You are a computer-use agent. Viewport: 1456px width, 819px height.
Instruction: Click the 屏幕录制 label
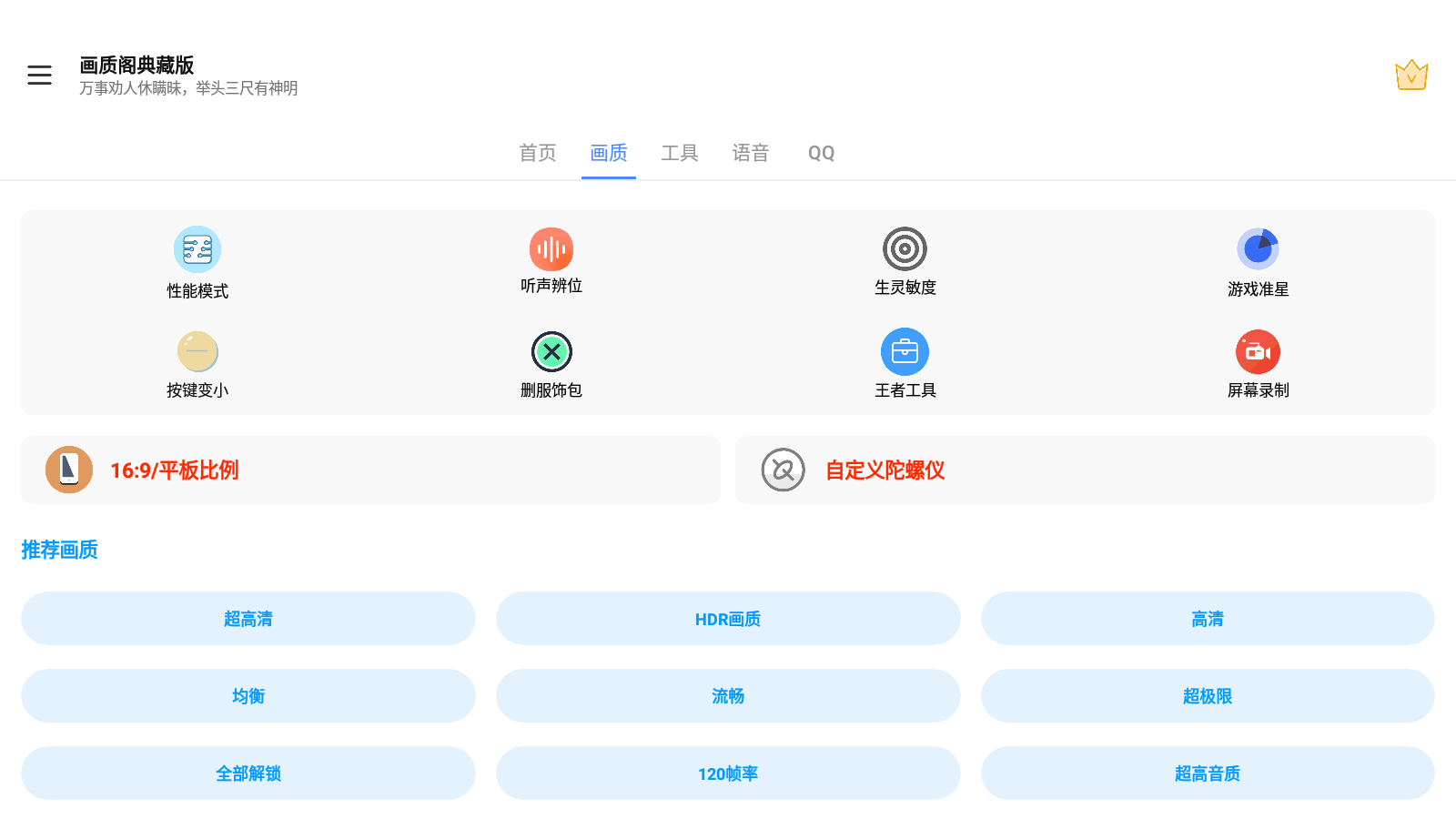(x=1258, y=390)
